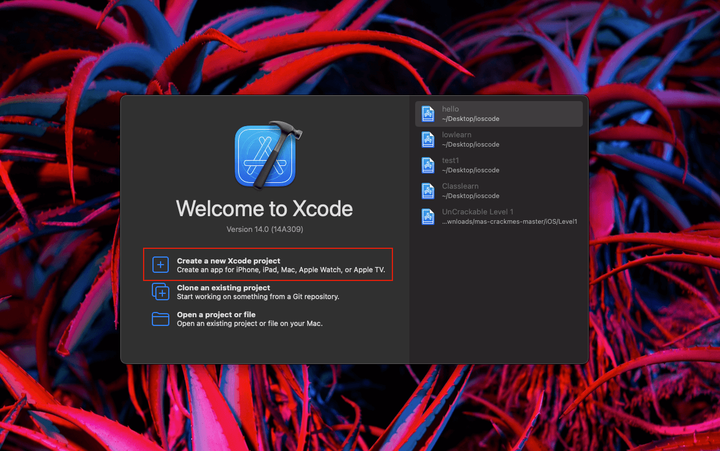This screenshot has height=451, width=720.
Task: Click the ~/Desktop/ioscode path under hello
Action: point(471,119)
